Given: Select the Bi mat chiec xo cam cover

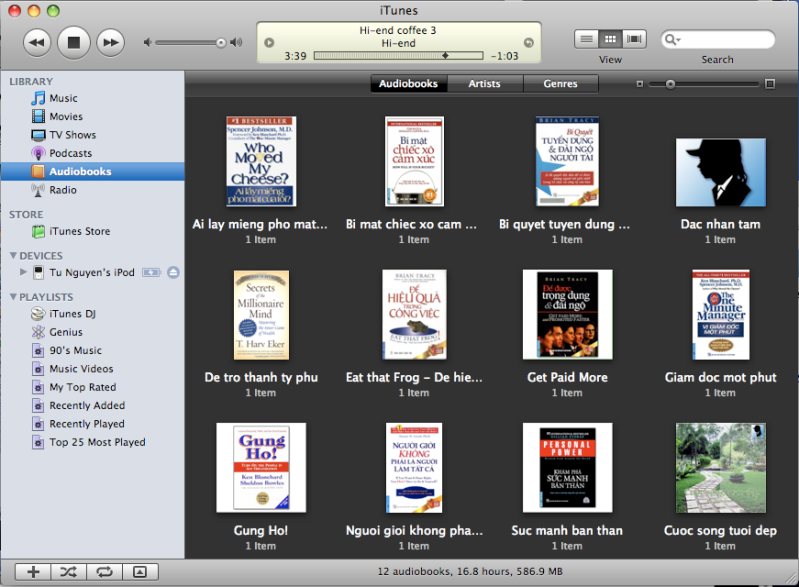Looking at the screenshot, I should (414, 161).
